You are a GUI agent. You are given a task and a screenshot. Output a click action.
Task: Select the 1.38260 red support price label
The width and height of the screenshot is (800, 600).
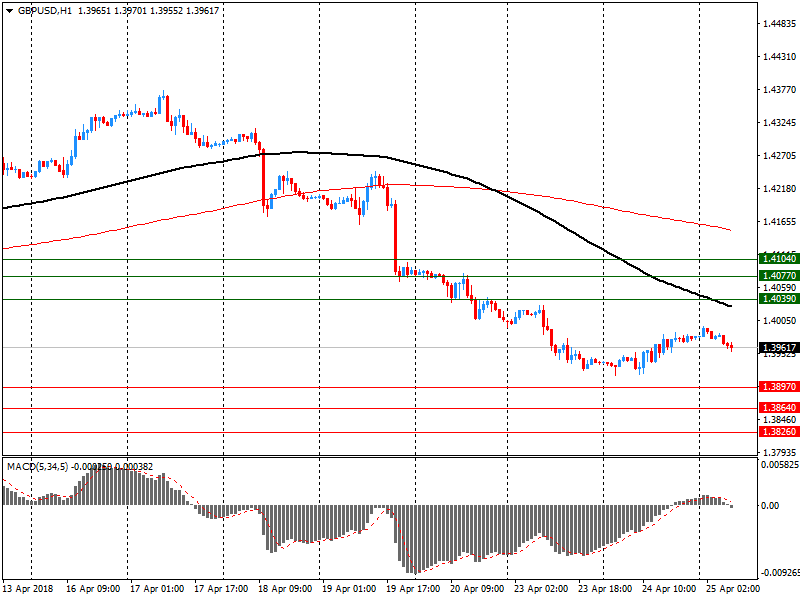(x=779, y=432)
